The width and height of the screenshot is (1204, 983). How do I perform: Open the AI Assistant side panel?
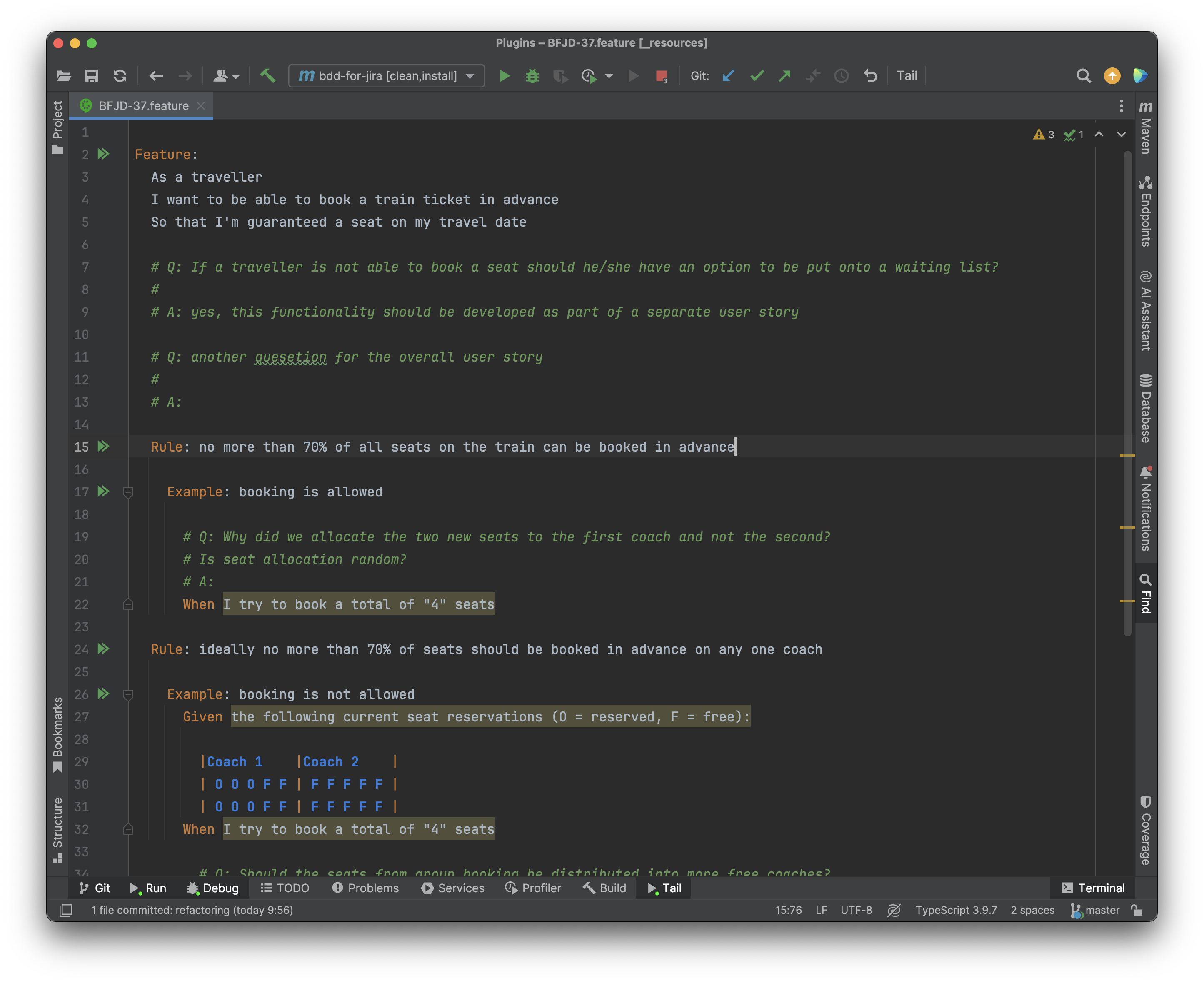click(x=1146, y=310)
